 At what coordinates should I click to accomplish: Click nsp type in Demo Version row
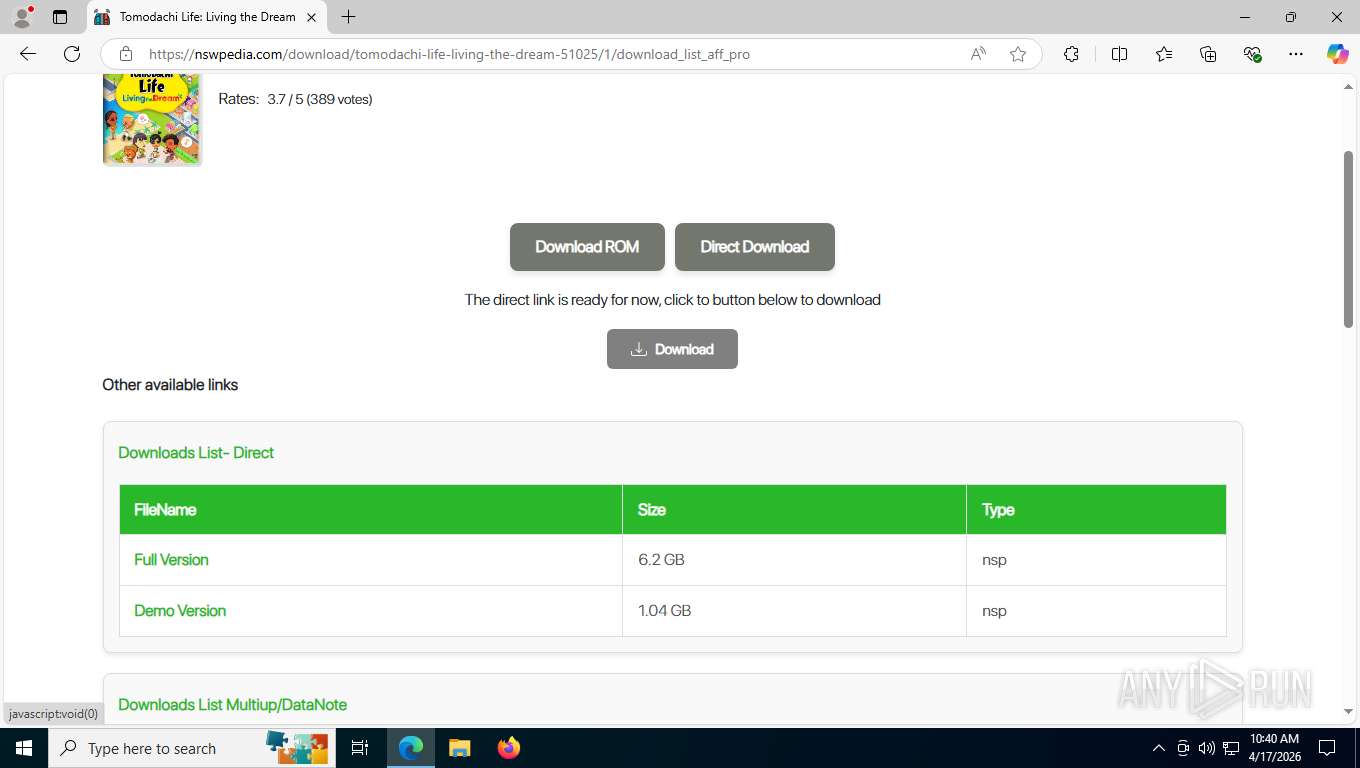point(994,611)
